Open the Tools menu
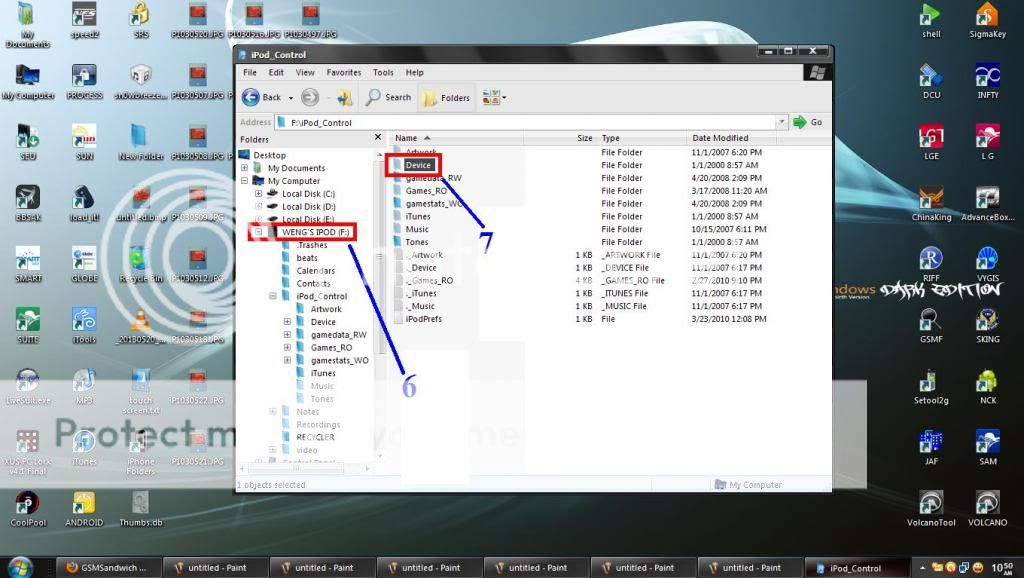Screen dimensions: 1024x578 pos(383,72)
